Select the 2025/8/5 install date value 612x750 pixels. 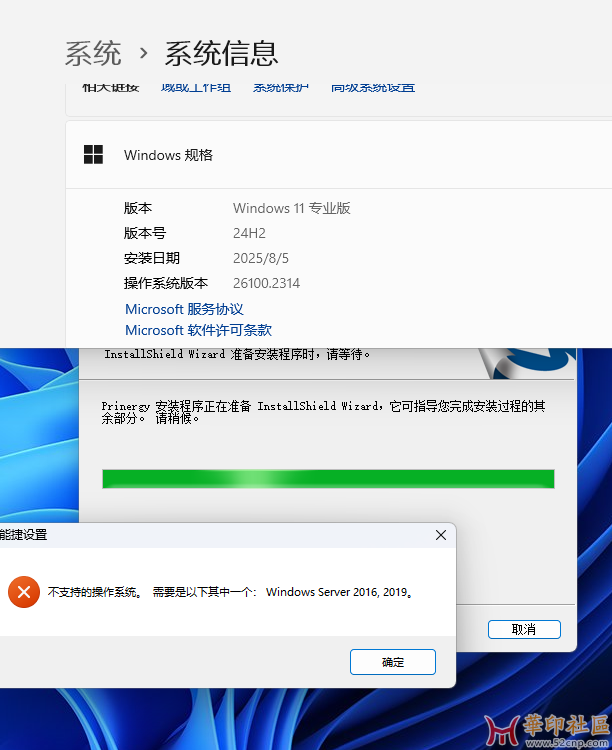[x=261, y=258]
